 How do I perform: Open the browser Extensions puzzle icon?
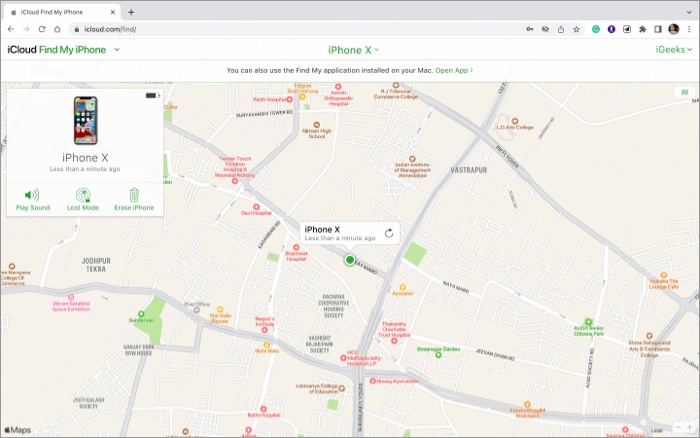642,29
